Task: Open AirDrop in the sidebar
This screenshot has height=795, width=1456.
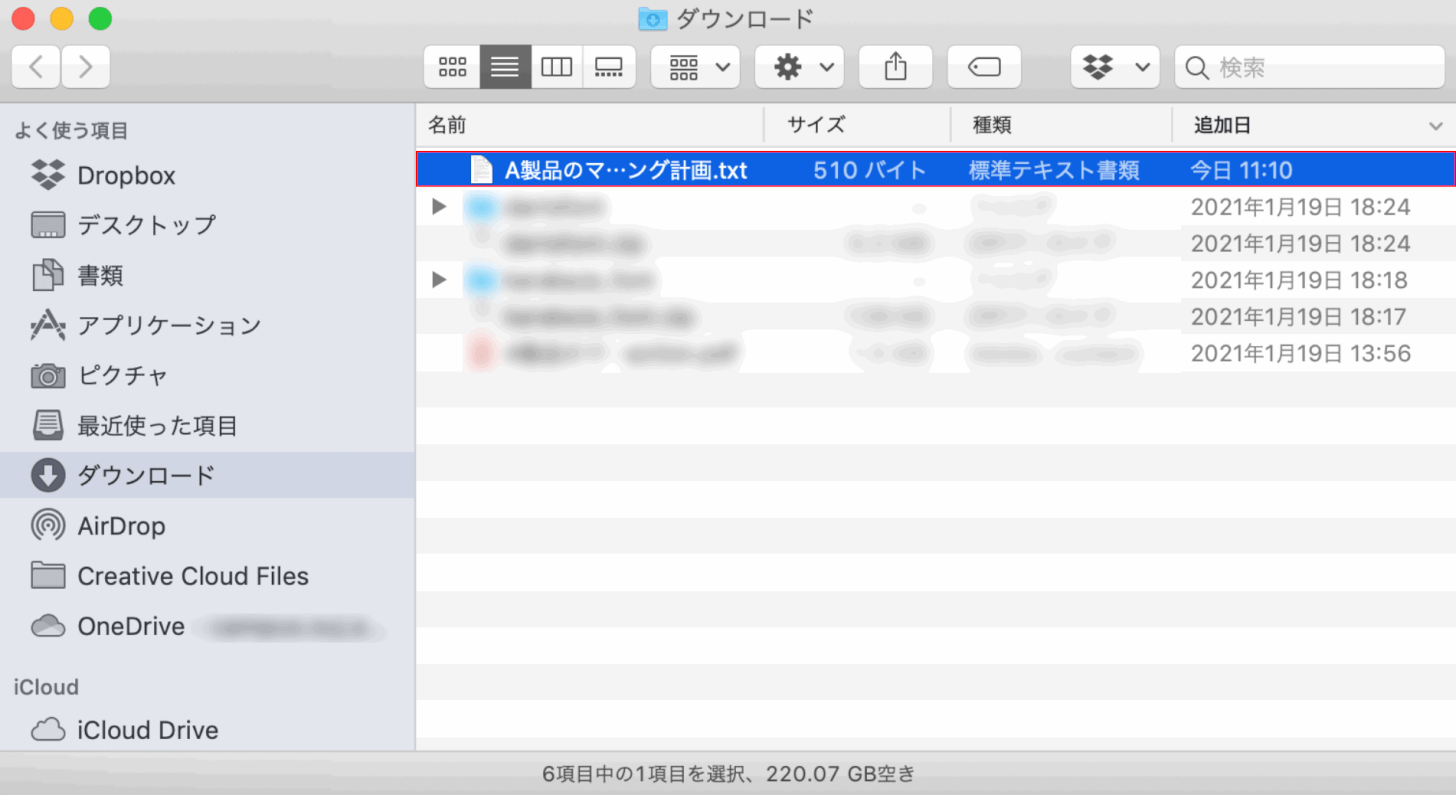Action: 121,526
